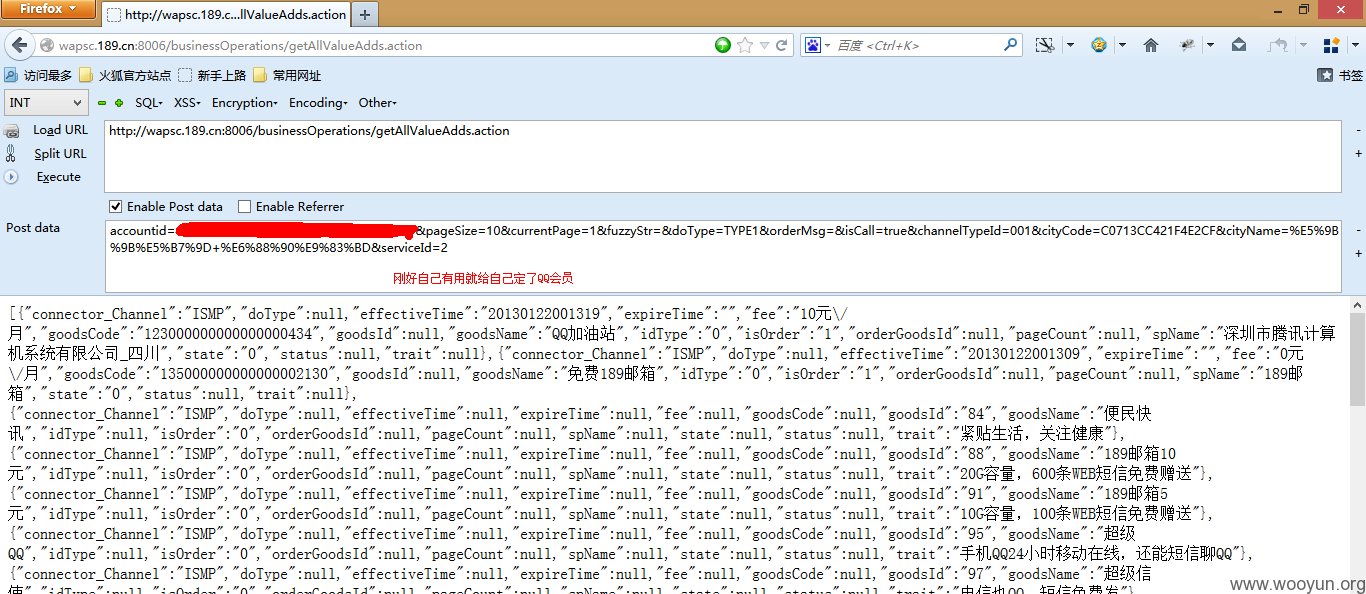Screen dimensions: 1366x594
Task: Open the four-squares apps toolbar icon
Action: click(1331, 45)
